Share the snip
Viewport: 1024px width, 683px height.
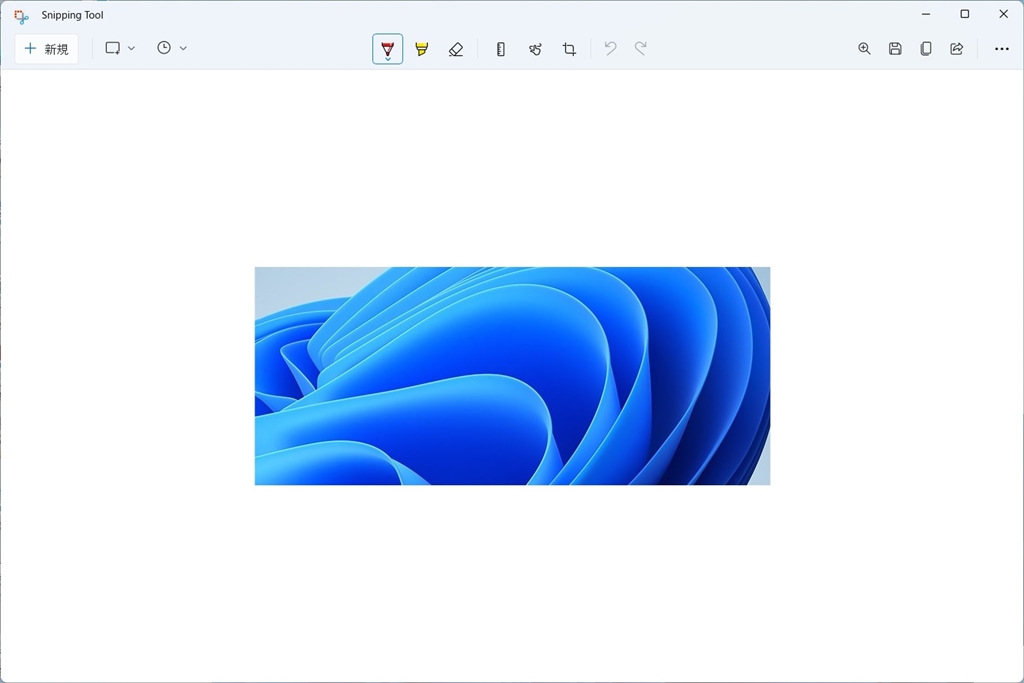point(957,48)
